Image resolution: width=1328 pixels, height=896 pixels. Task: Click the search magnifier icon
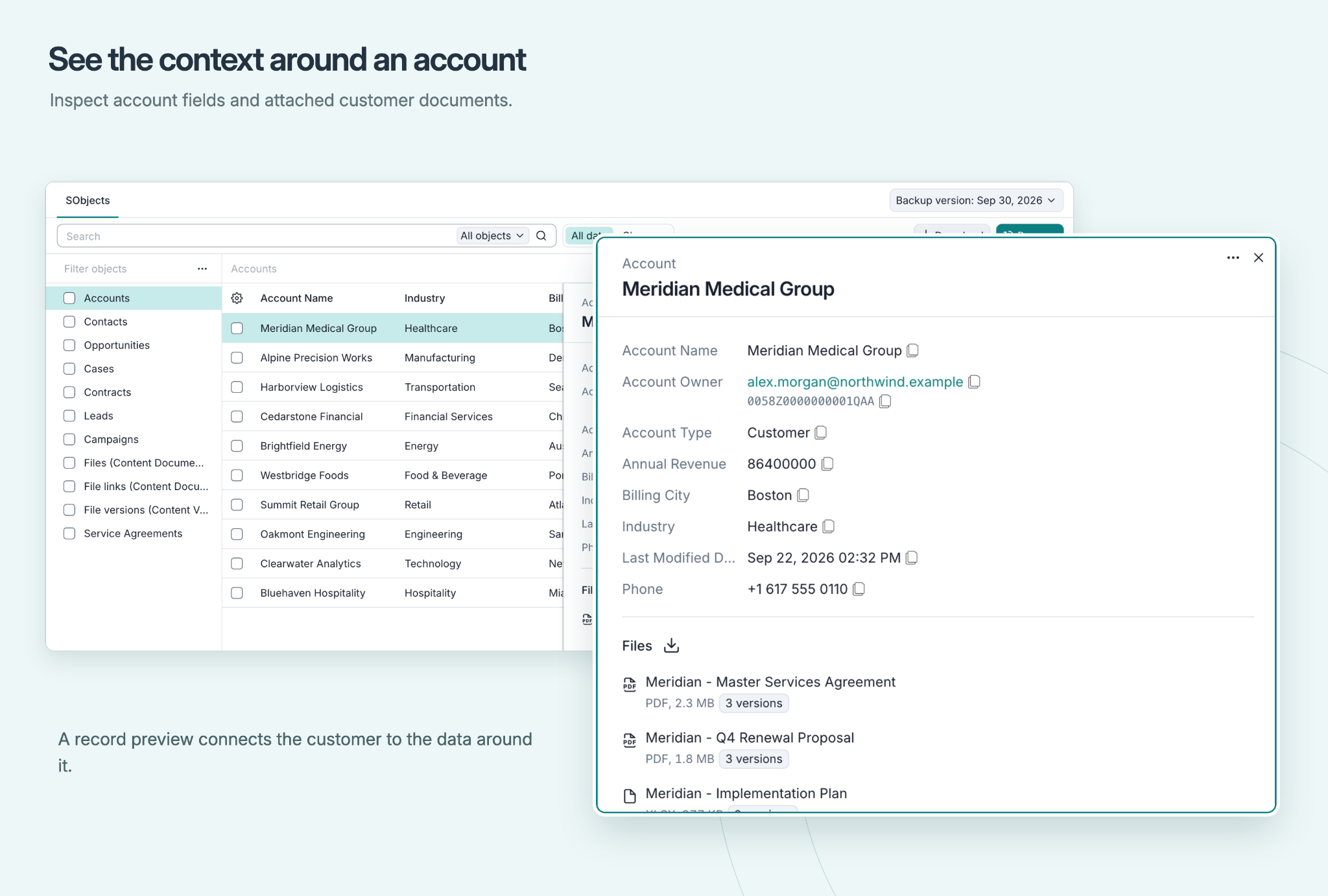[x=541, y=236]
